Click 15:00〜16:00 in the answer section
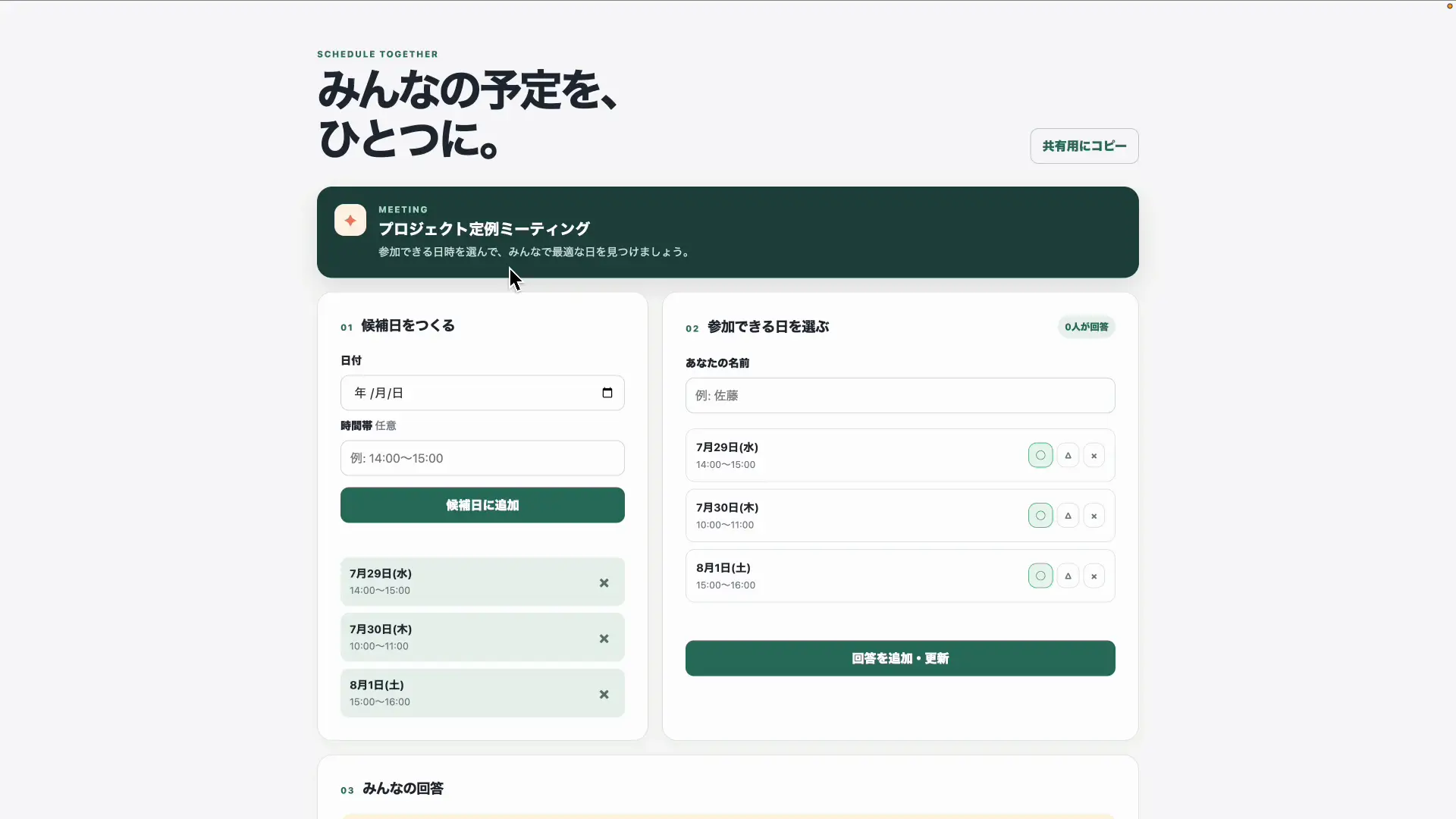Screen dimensions: 1456x819 point(726,585)
